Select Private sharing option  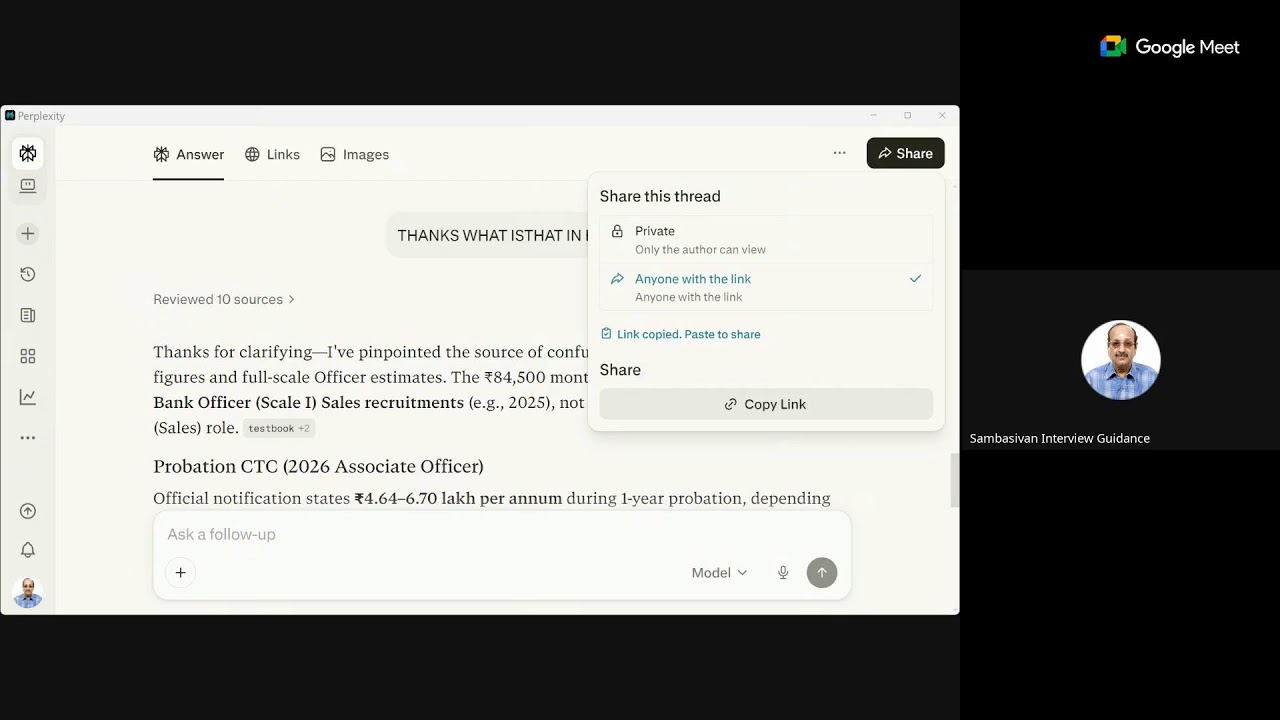[x=766, y=239]
